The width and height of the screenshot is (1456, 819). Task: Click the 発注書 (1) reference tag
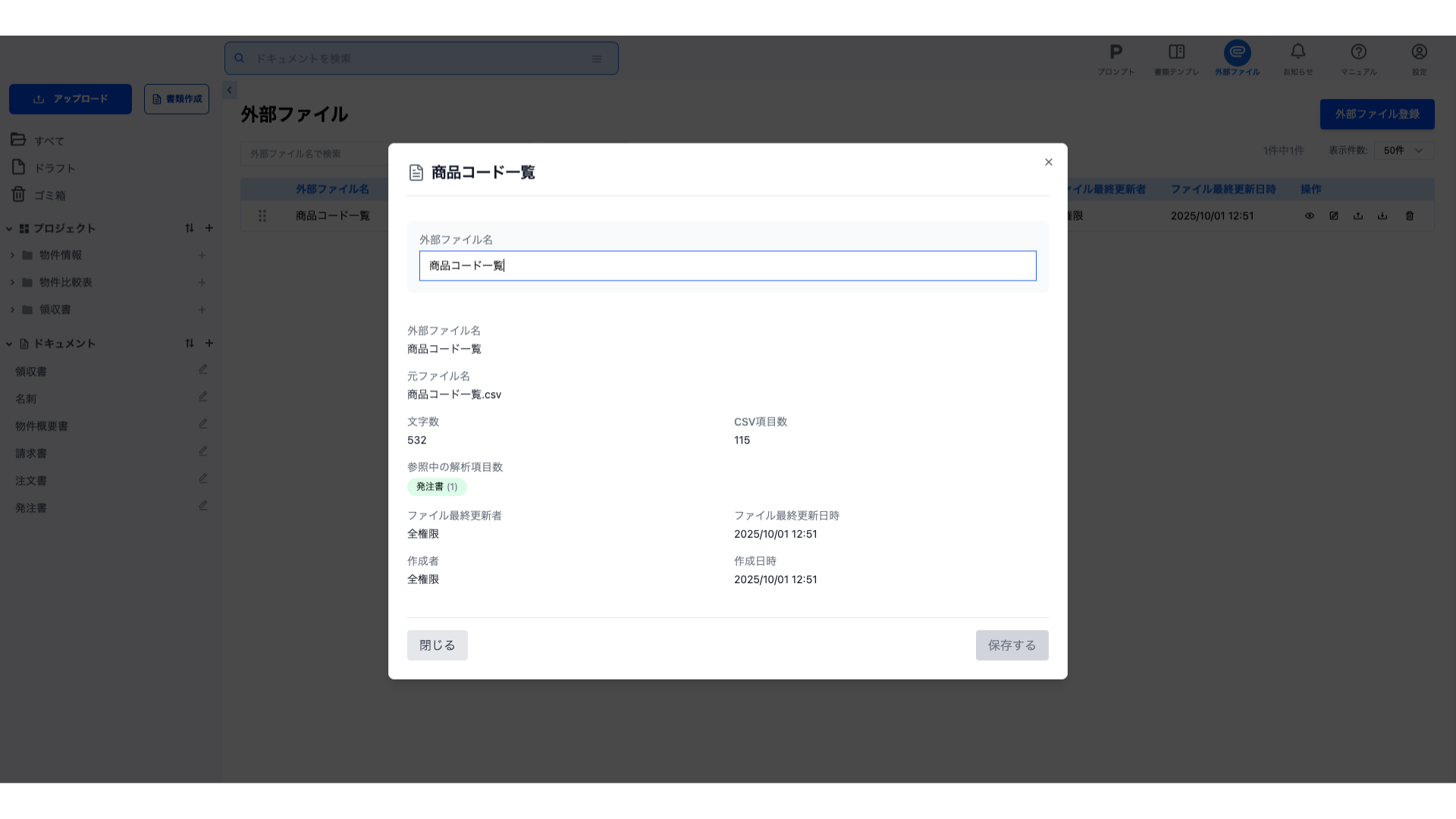pos(437,487)
